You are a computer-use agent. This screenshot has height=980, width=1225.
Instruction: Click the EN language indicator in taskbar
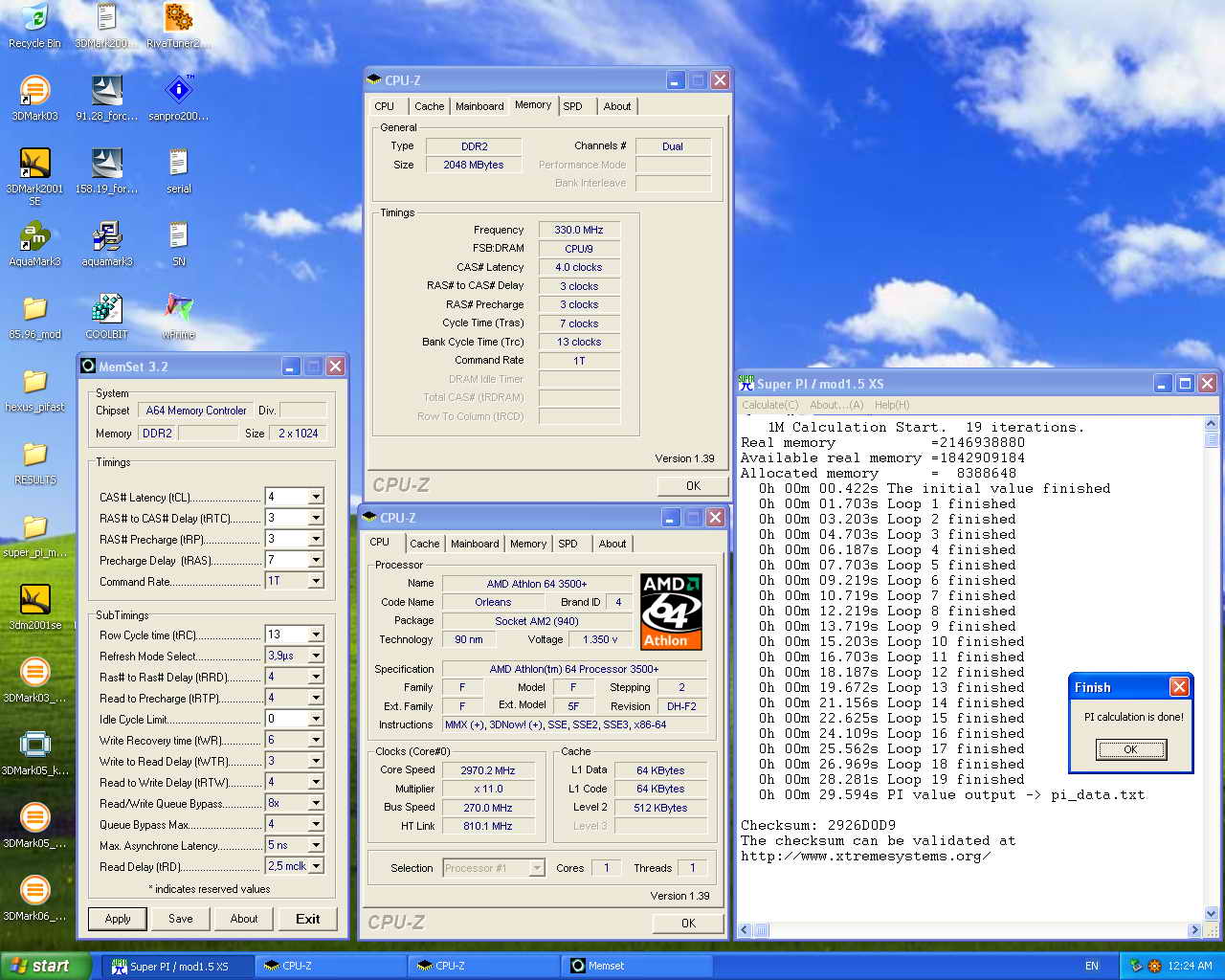coord(1092,966)
